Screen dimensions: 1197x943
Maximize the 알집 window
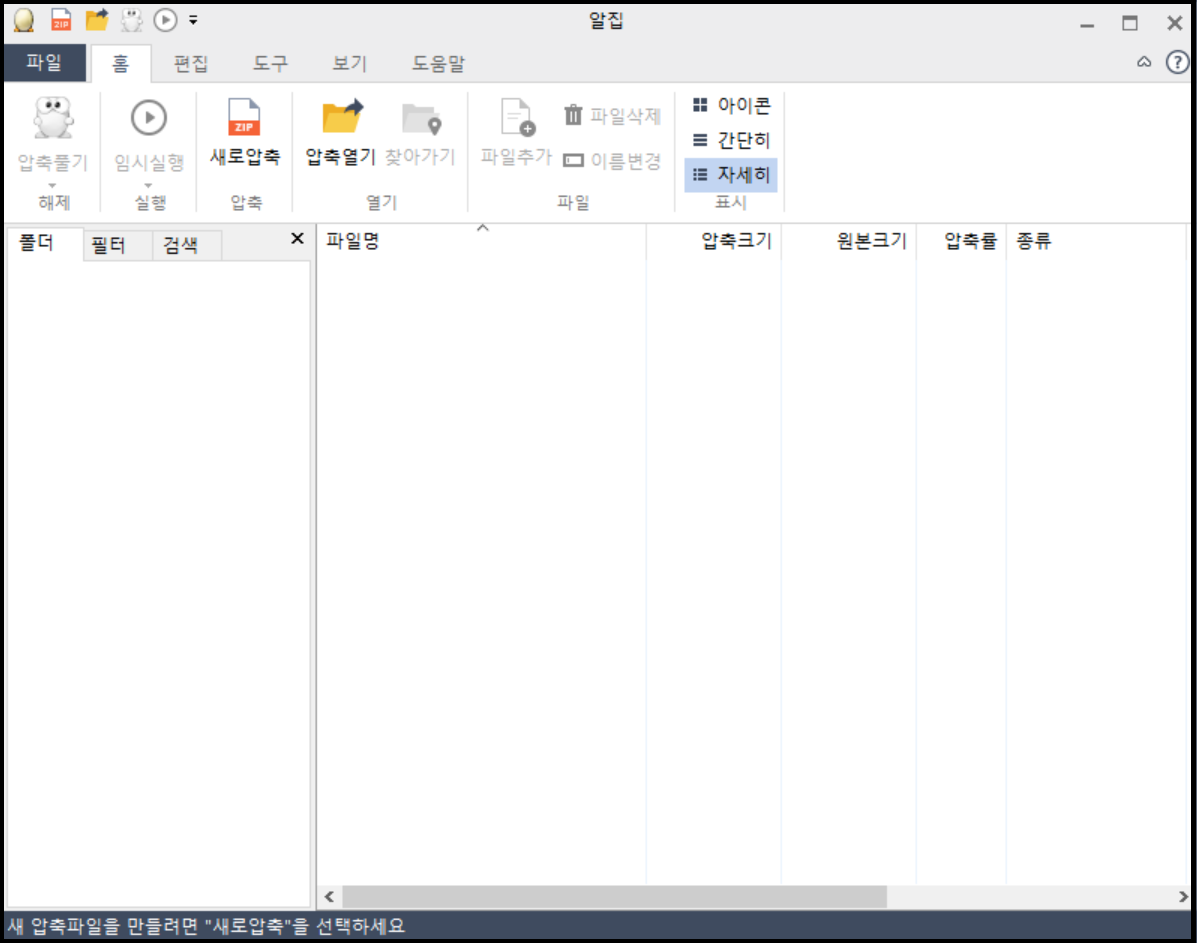coord(1130,24)
